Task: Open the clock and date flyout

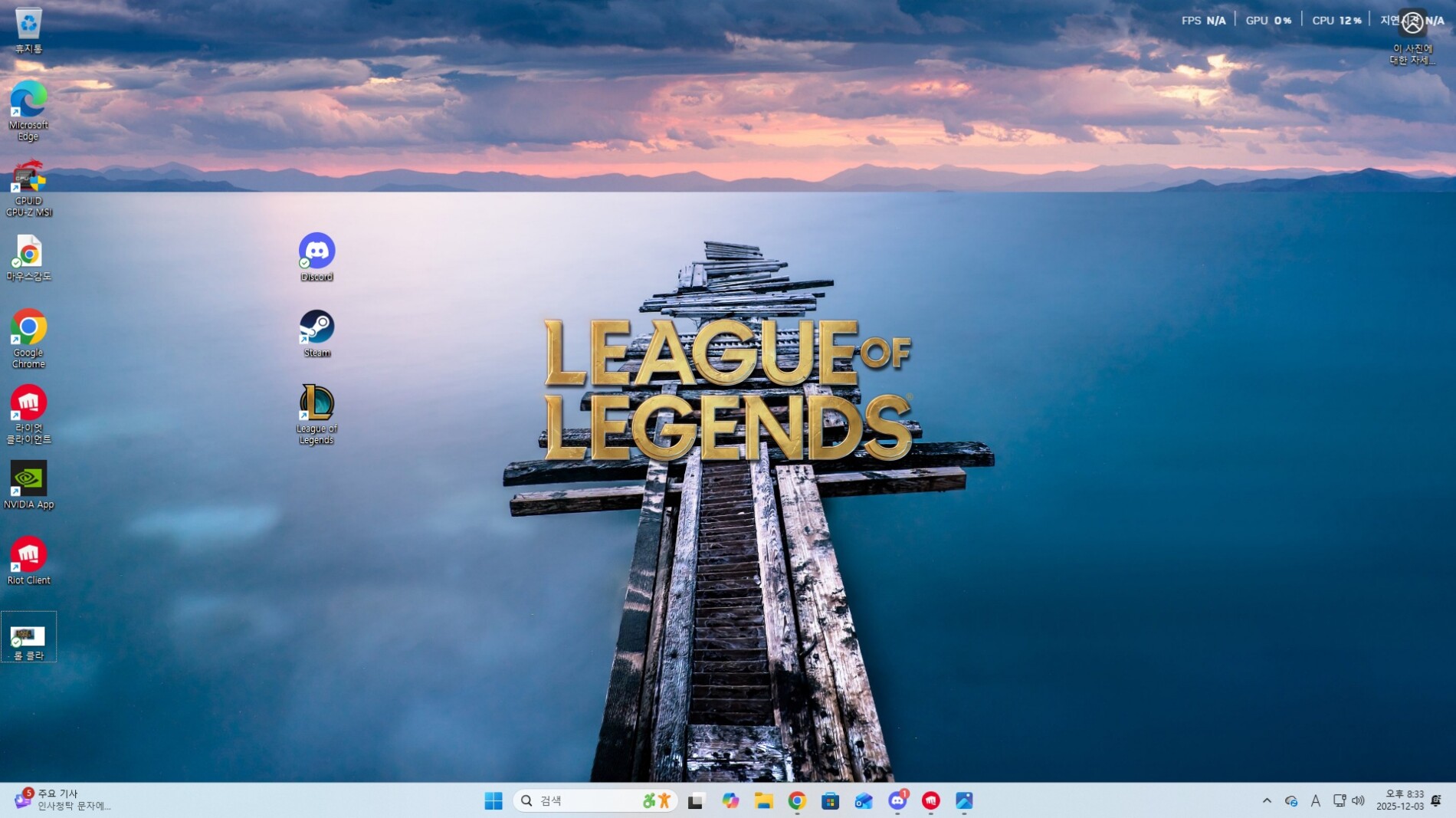Action: pyautogui.click(x=1399, y=801)
